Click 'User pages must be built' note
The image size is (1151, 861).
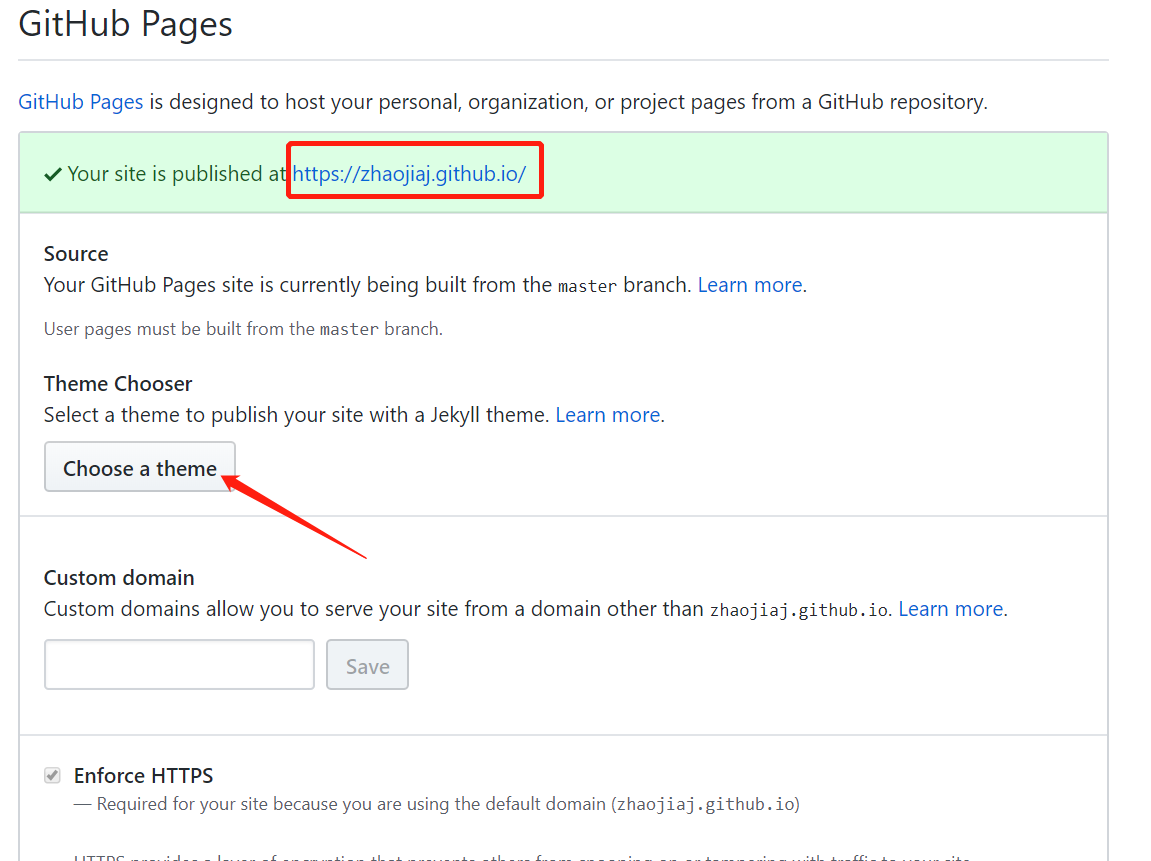pyautogui.click(x=243, y=329)
